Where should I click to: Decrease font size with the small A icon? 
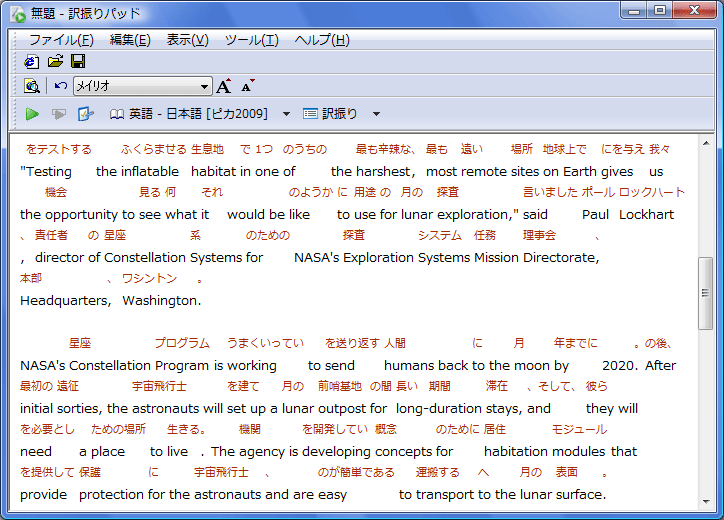click(248, 86)
